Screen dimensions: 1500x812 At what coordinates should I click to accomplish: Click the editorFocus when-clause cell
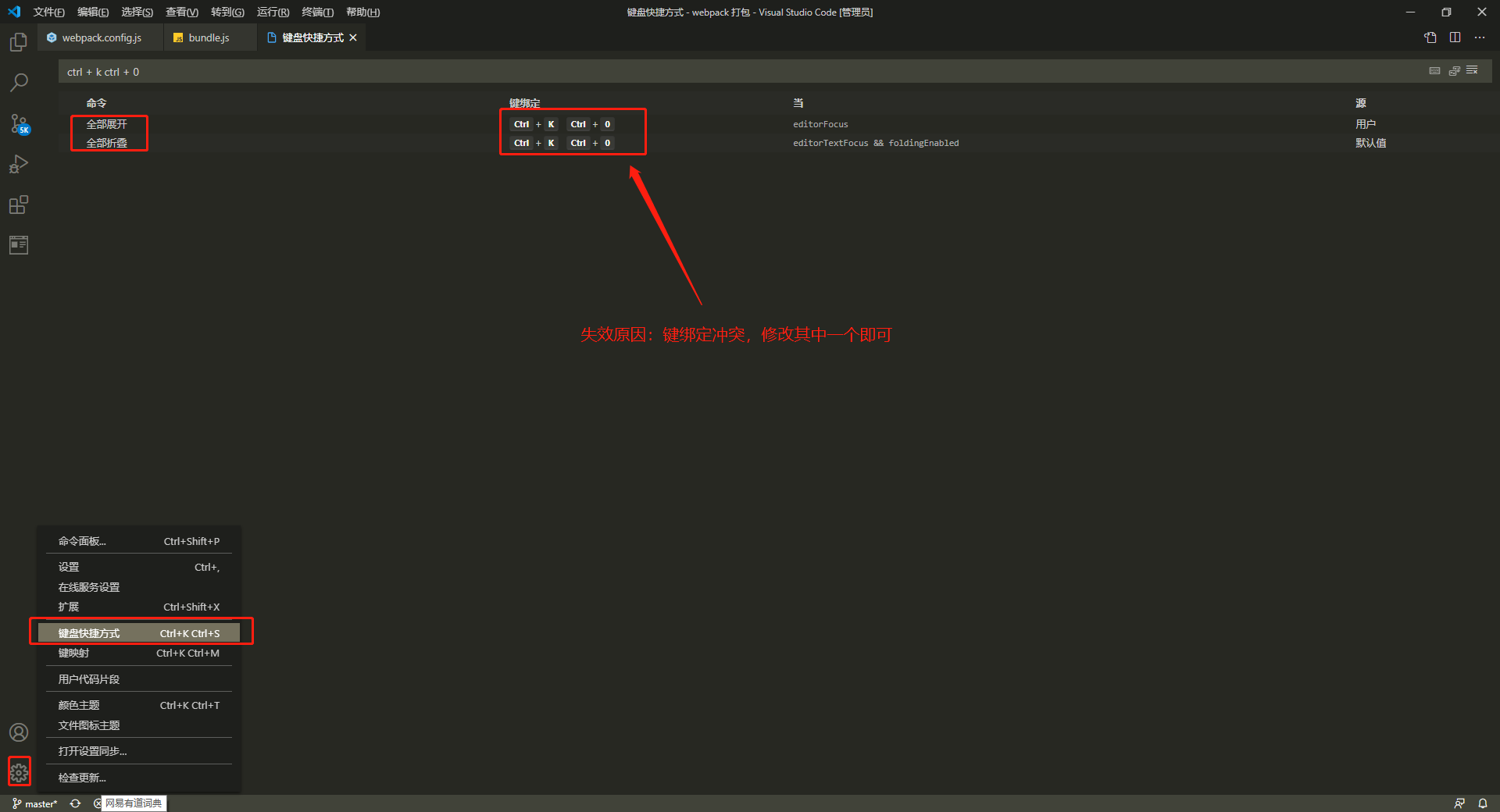click(x=820, y=124)
